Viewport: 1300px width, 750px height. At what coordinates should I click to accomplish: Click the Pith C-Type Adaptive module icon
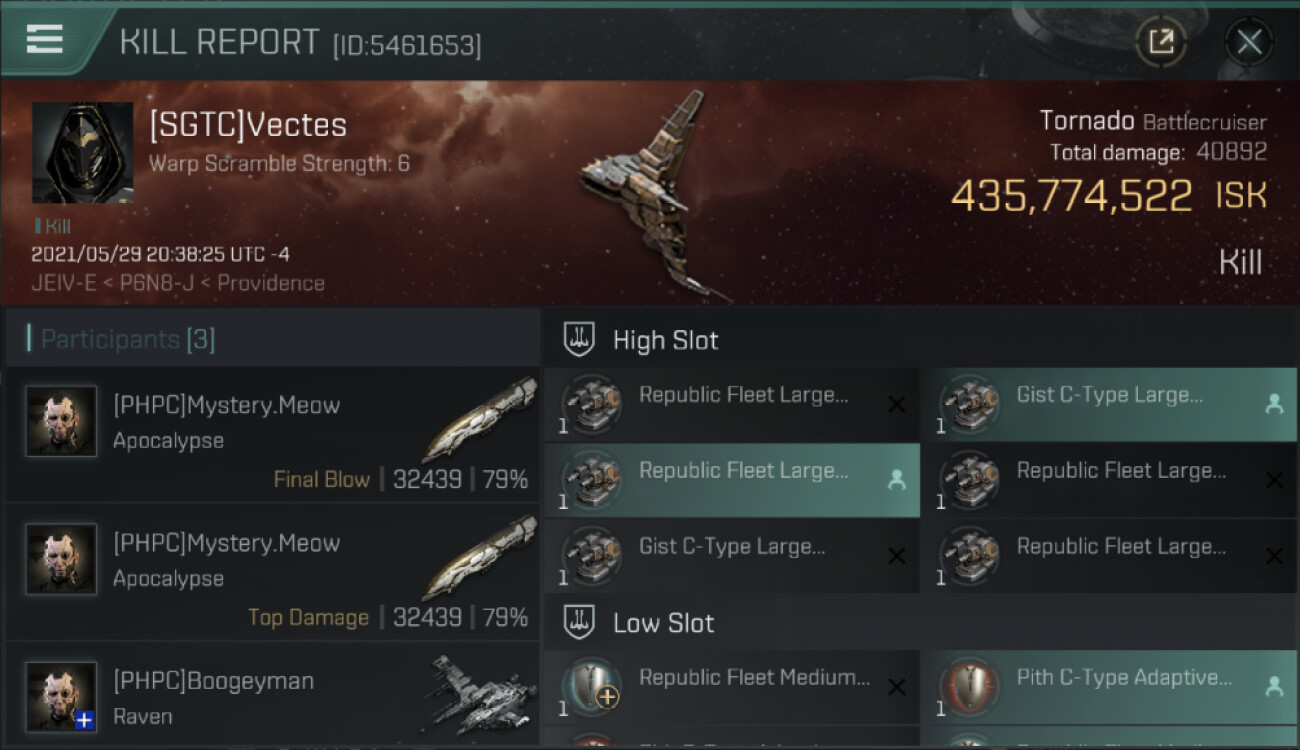(x=968, y=688)
